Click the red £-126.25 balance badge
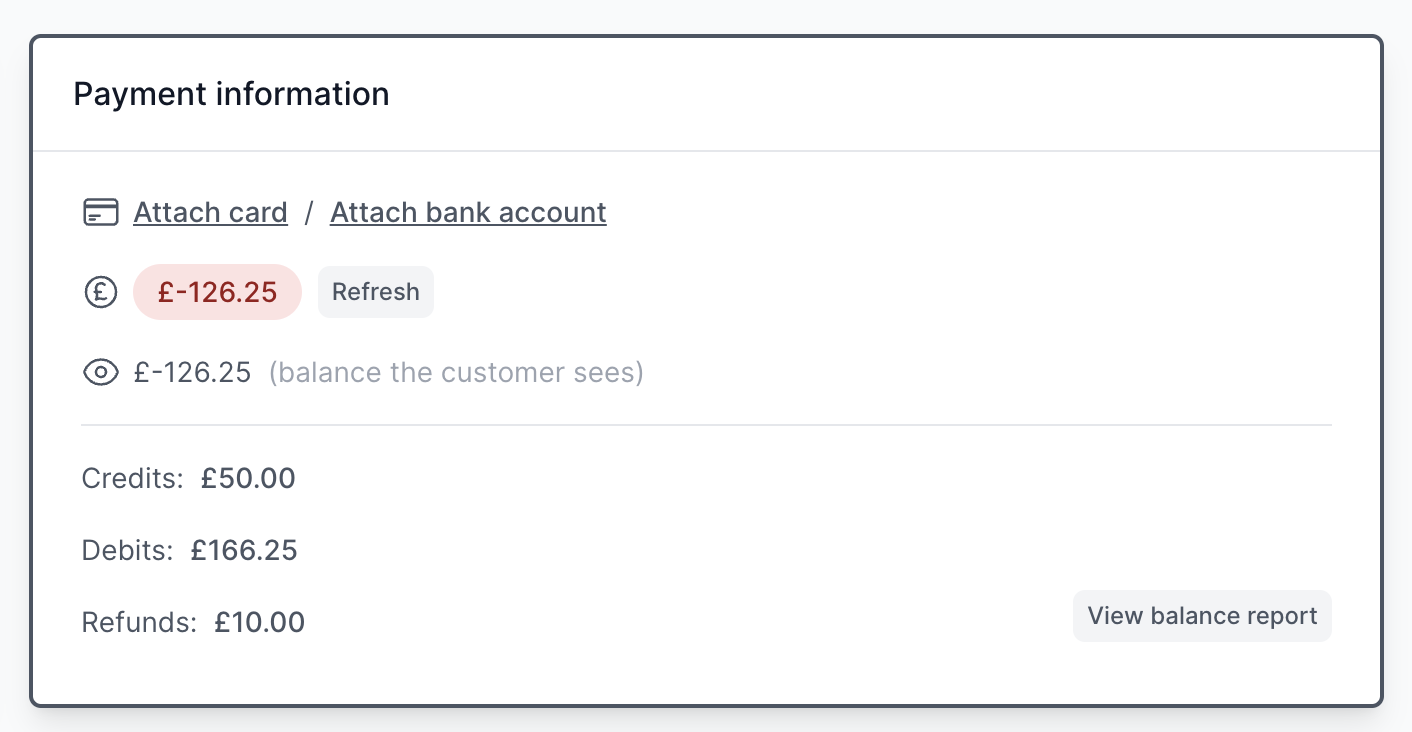 pos(217,291)
